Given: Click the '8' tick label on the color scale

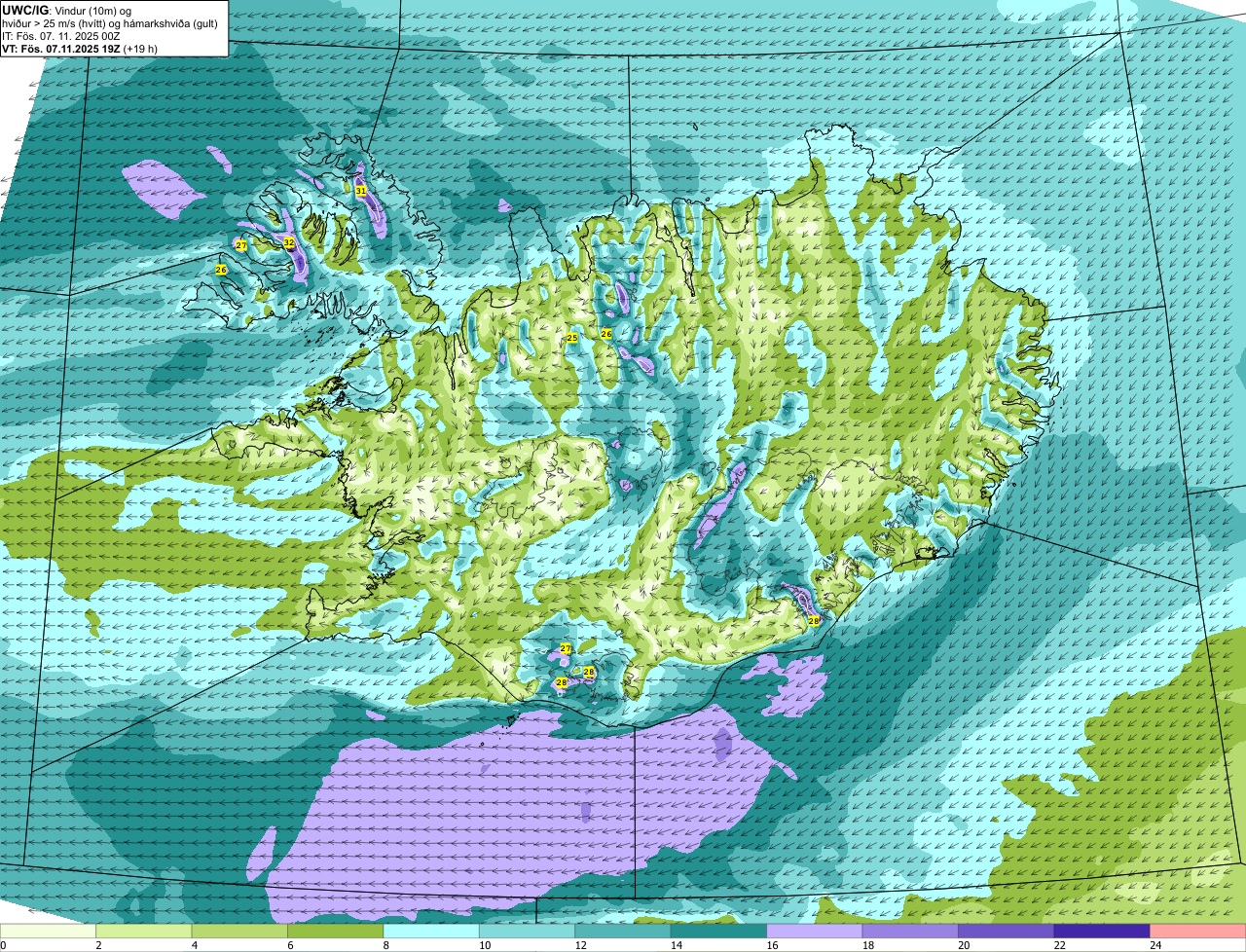Looking at the screenshot, I should (x=385, y=945).
